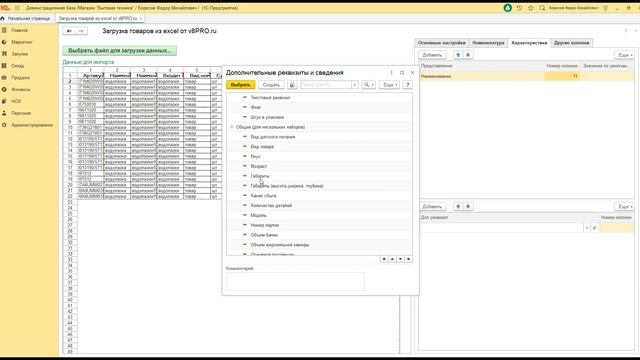The image size is (640, 360).
Task: Click the Доп реквизит input field
Action: [x=502, y=228]
